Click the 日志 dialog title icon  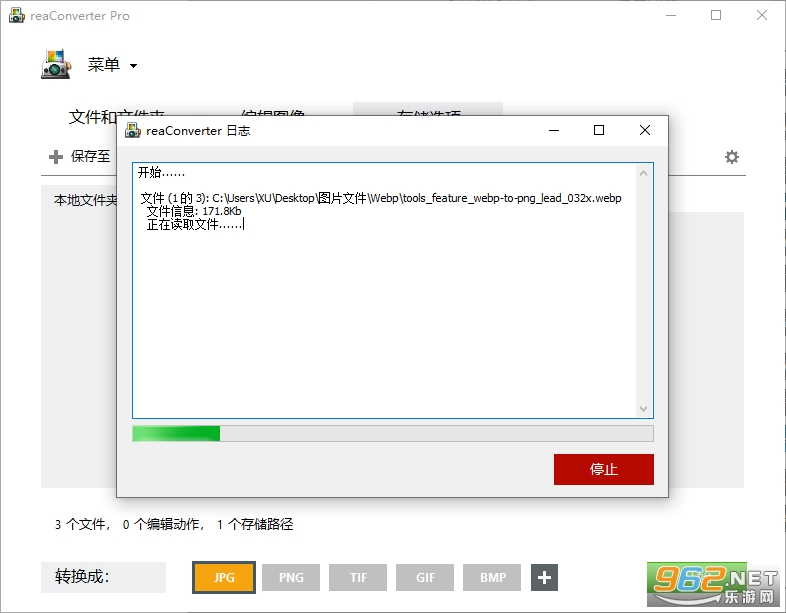132,130
